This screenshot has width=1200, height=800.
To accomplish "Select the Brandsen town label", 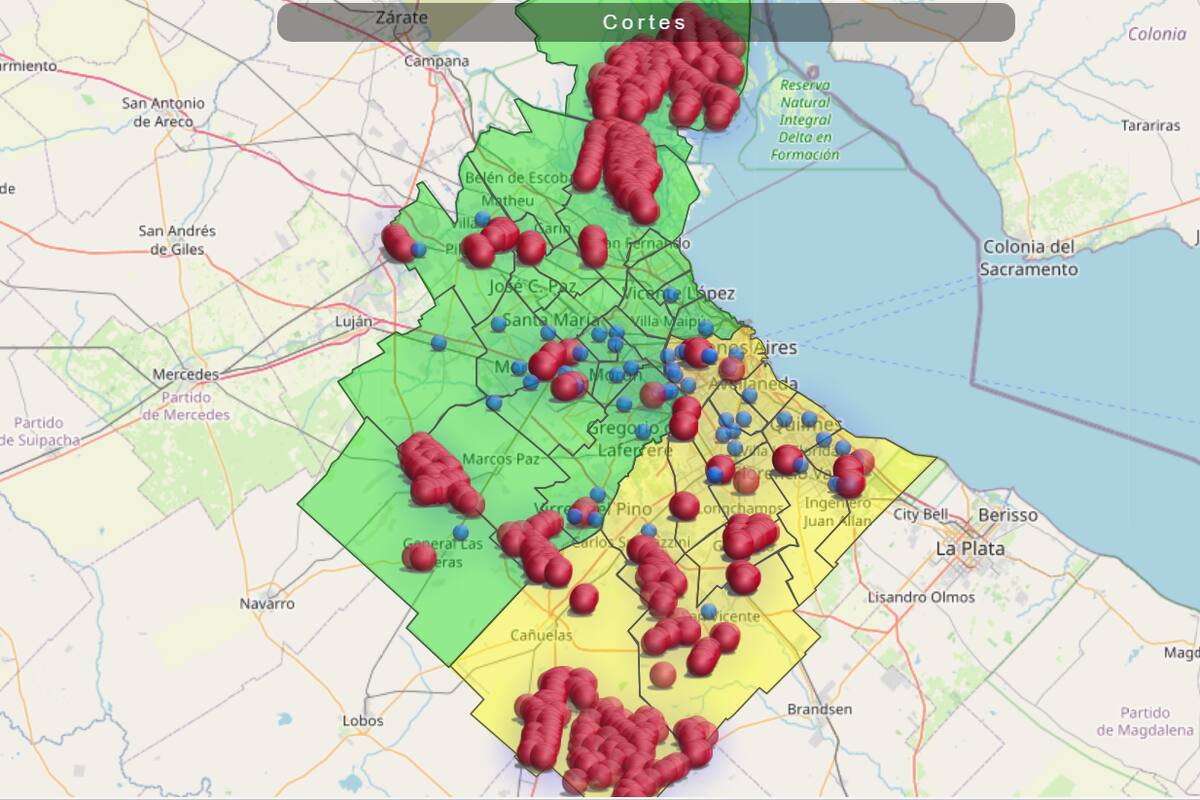I will [819, 709].
